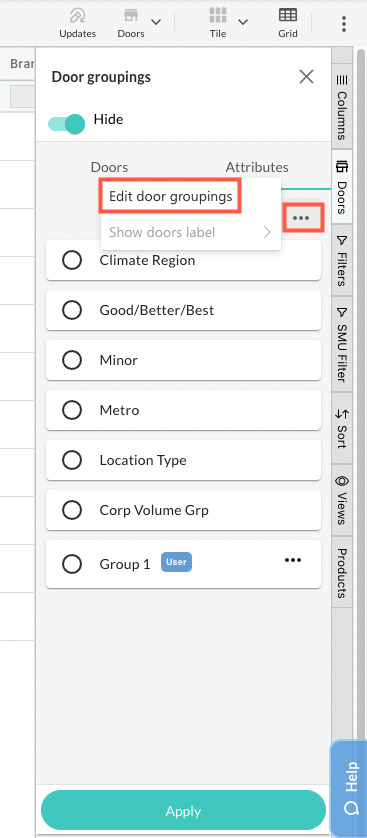The height and width of the screenshot is (838, 367).
Task: Click the highlighted ellipsis options button
Action: (301, 218)
